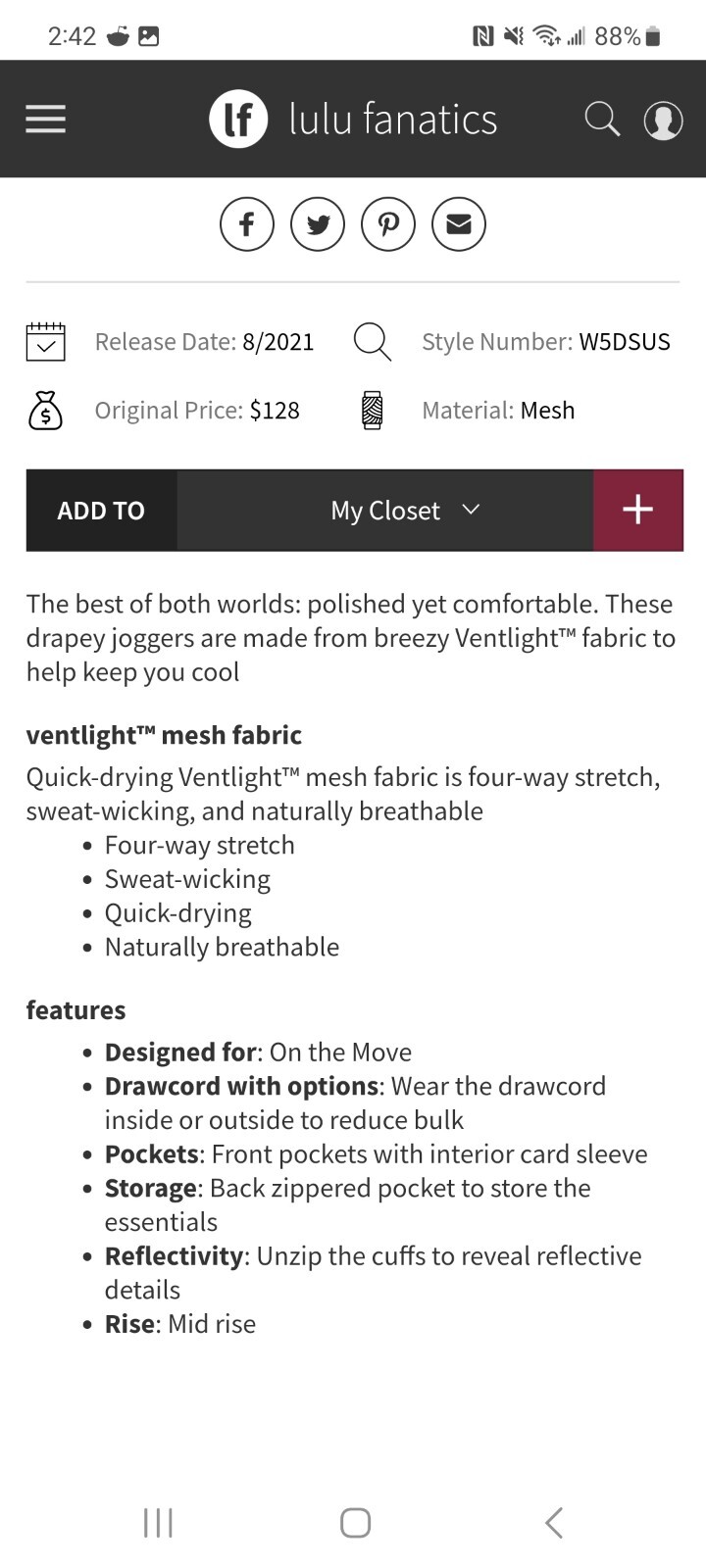Open site search magnifier in header
Screen dimensions: 706x1568
(x=602, y=120)
